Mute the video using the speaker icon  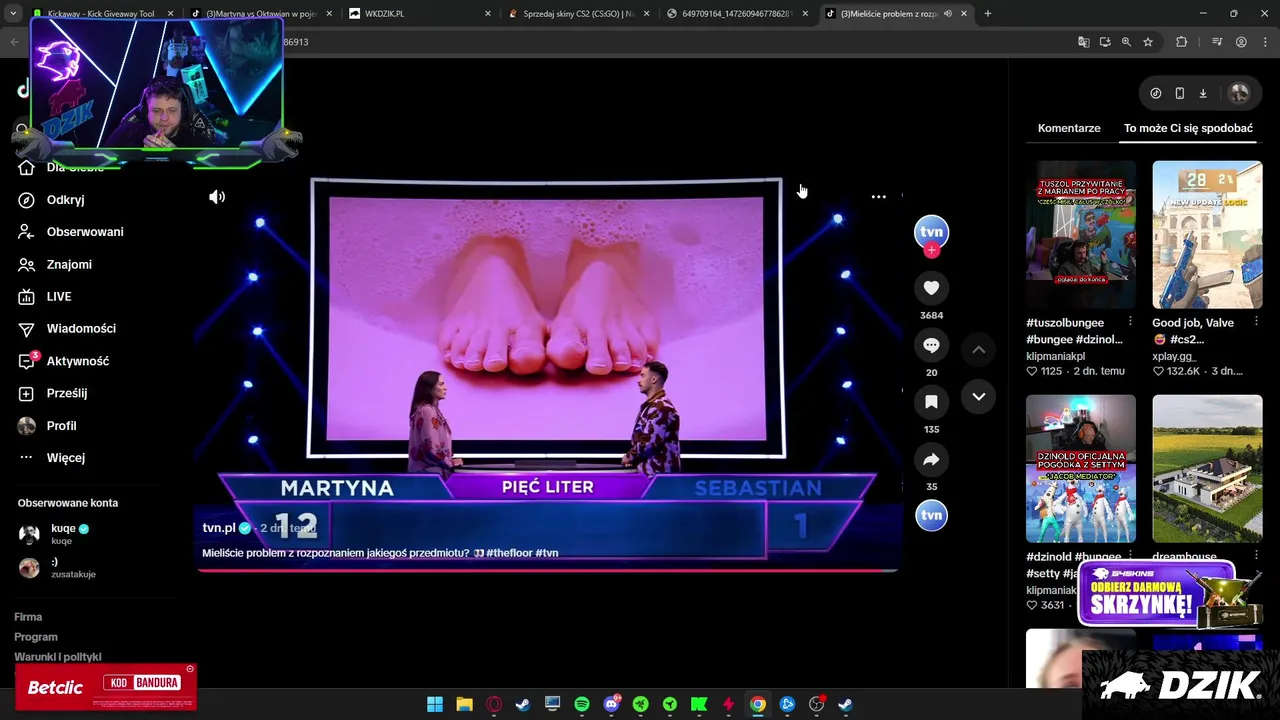[x=217, y=197]
